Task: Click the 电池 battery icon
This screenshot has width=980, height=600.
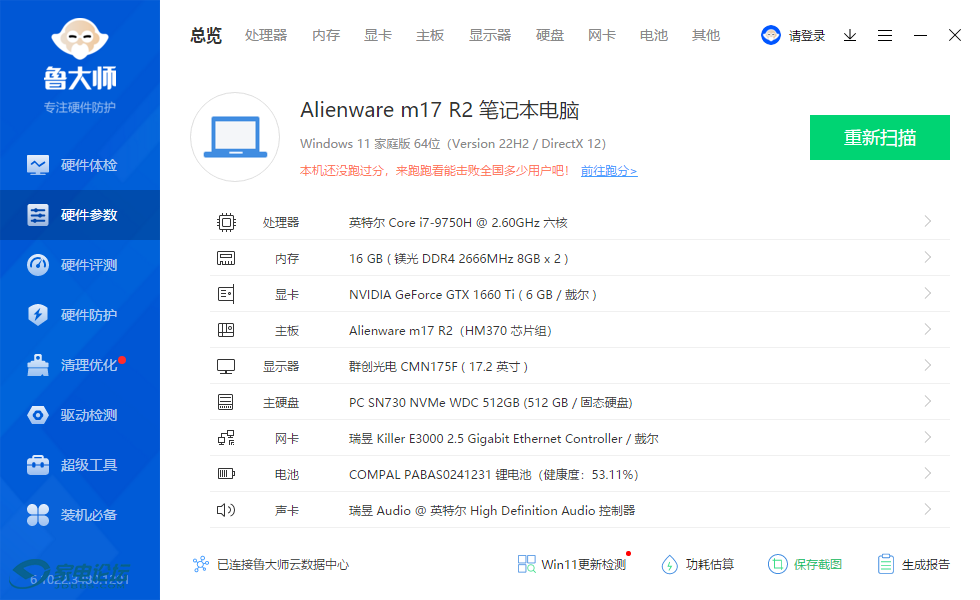Action: coord(226,474)
